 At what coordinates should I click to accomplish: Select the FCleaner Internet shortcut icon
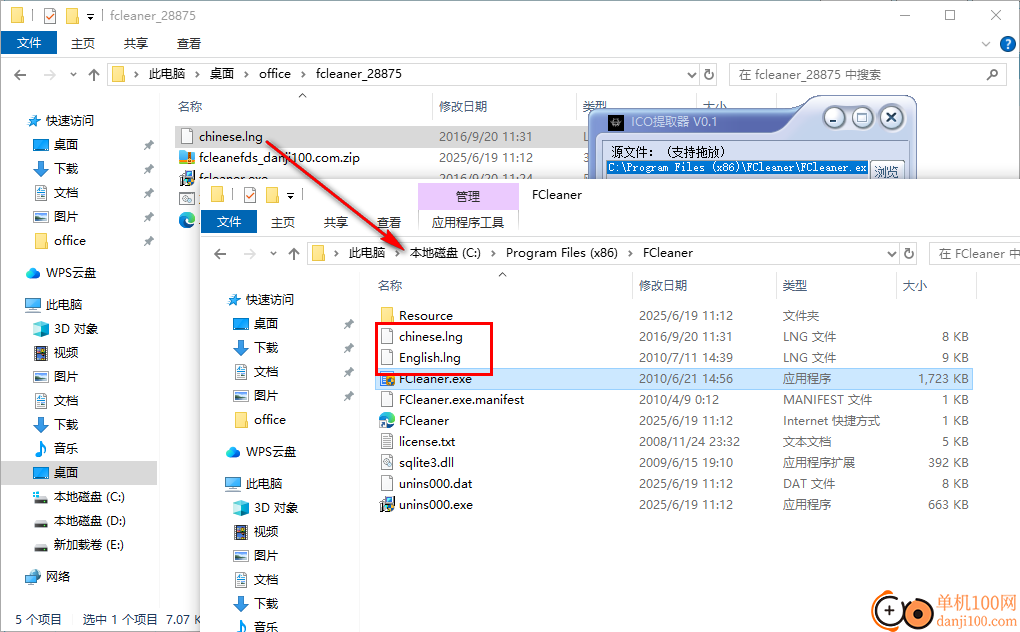click(x=387, y=420)
